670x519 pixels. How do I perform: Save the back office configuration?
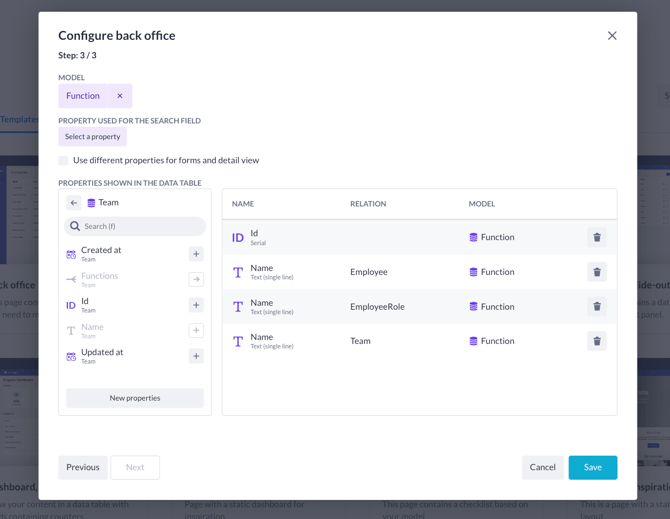tap(593, 467)
